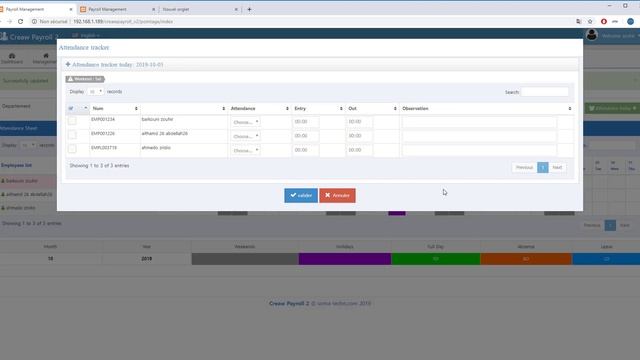Tick the checkbox in the ahmedo row
This screenshot has height=360, width=640.
tap(72, 149)
